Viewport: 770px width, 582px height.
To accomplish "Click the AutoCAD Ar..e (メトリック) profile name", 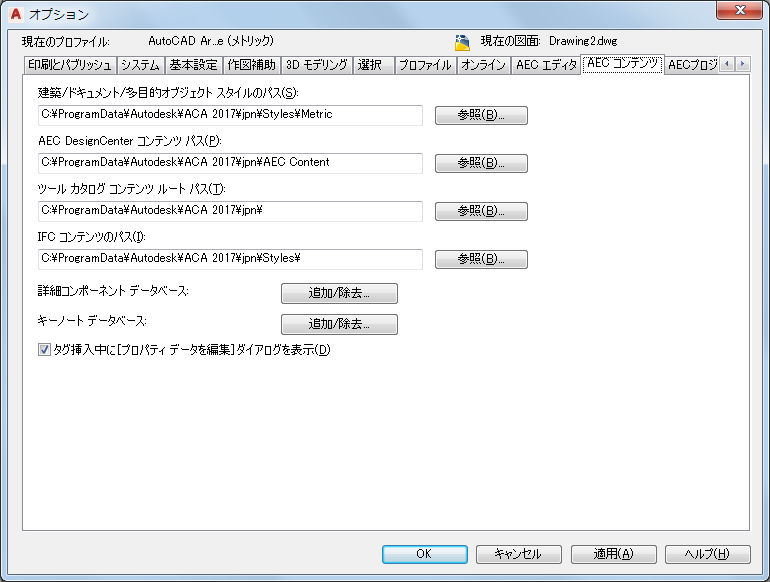I will pyautogui.click(x=211, y=41).
